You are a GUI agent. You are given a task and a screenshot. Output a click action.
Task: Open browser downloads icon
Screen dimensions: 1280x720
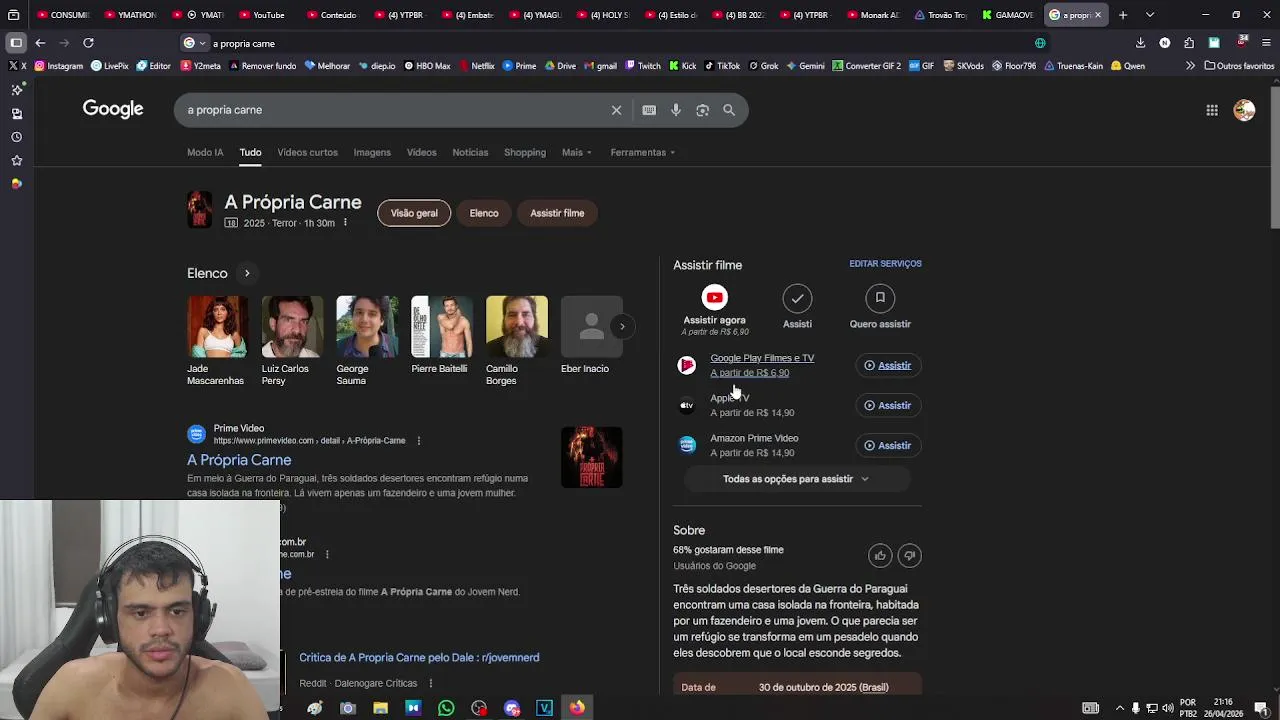click(1140, 43)
